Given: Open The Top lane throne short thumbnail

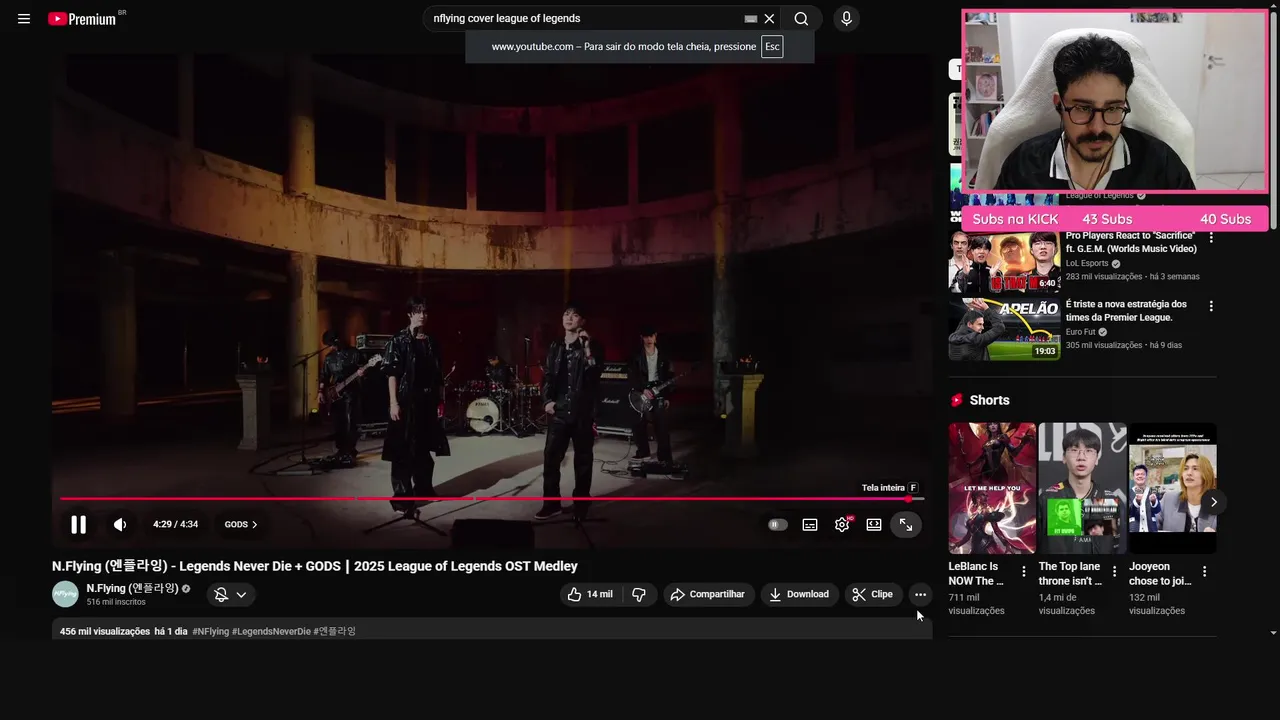Looking at the screenshot, I should click(1082, 488).
